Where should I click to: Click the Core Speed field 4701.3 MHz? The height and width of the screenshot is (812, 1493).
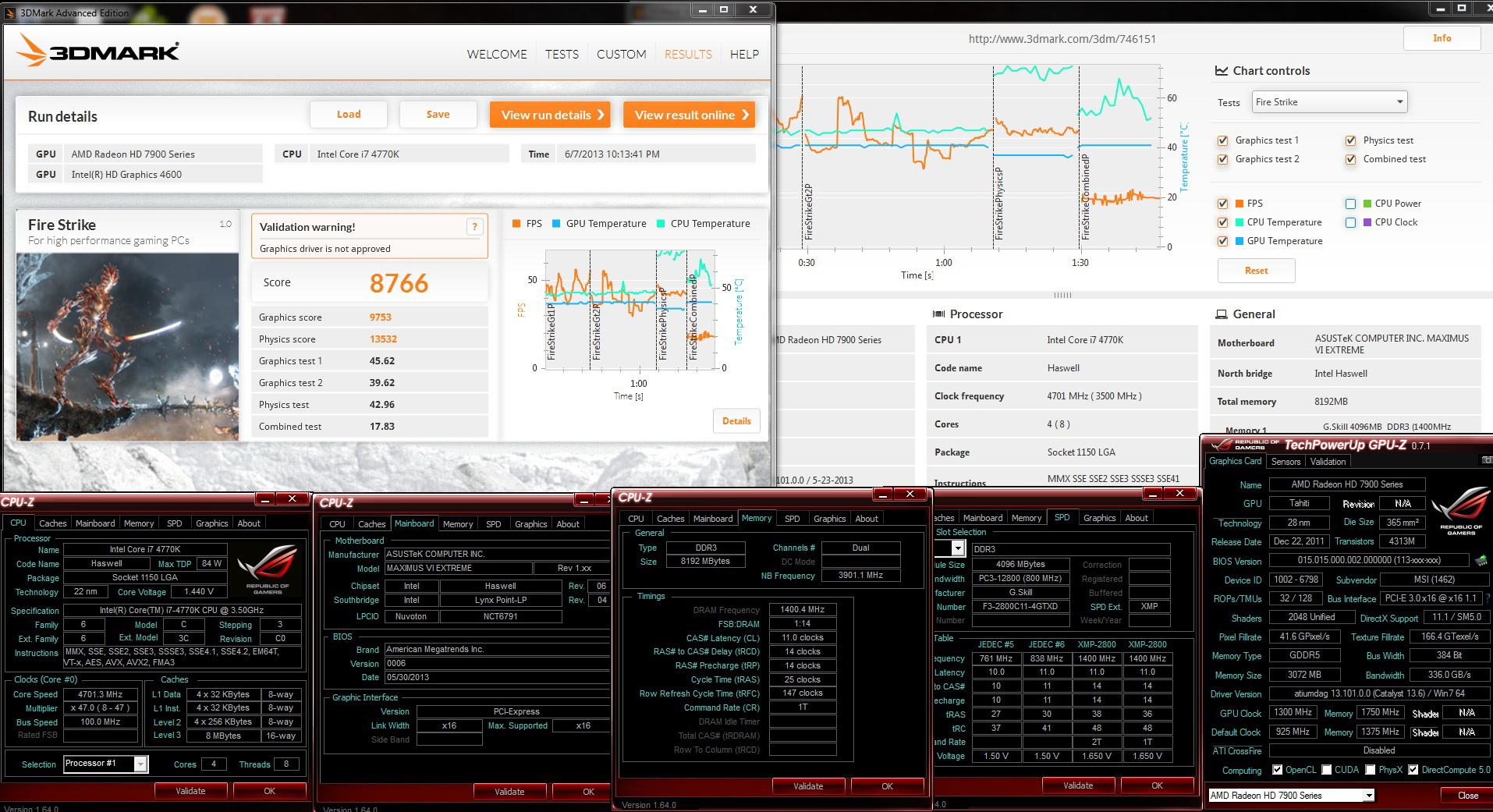pyautogui.click(x=101, y=694)
